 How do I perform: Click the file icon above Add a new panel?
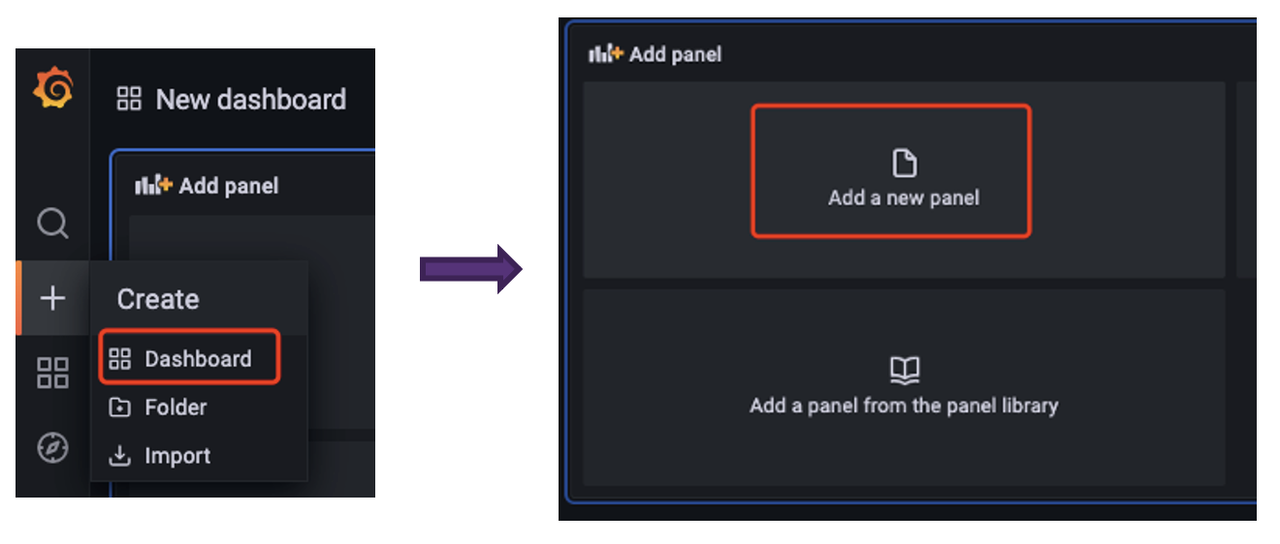[x=904, y=163]
